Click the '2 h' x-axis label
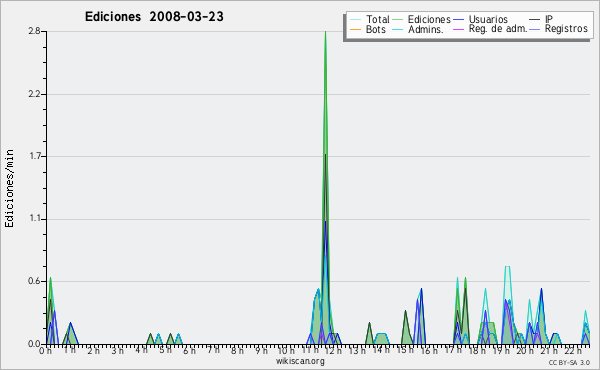The height and width of the screenshot is (370, 600). pos(93,351)
